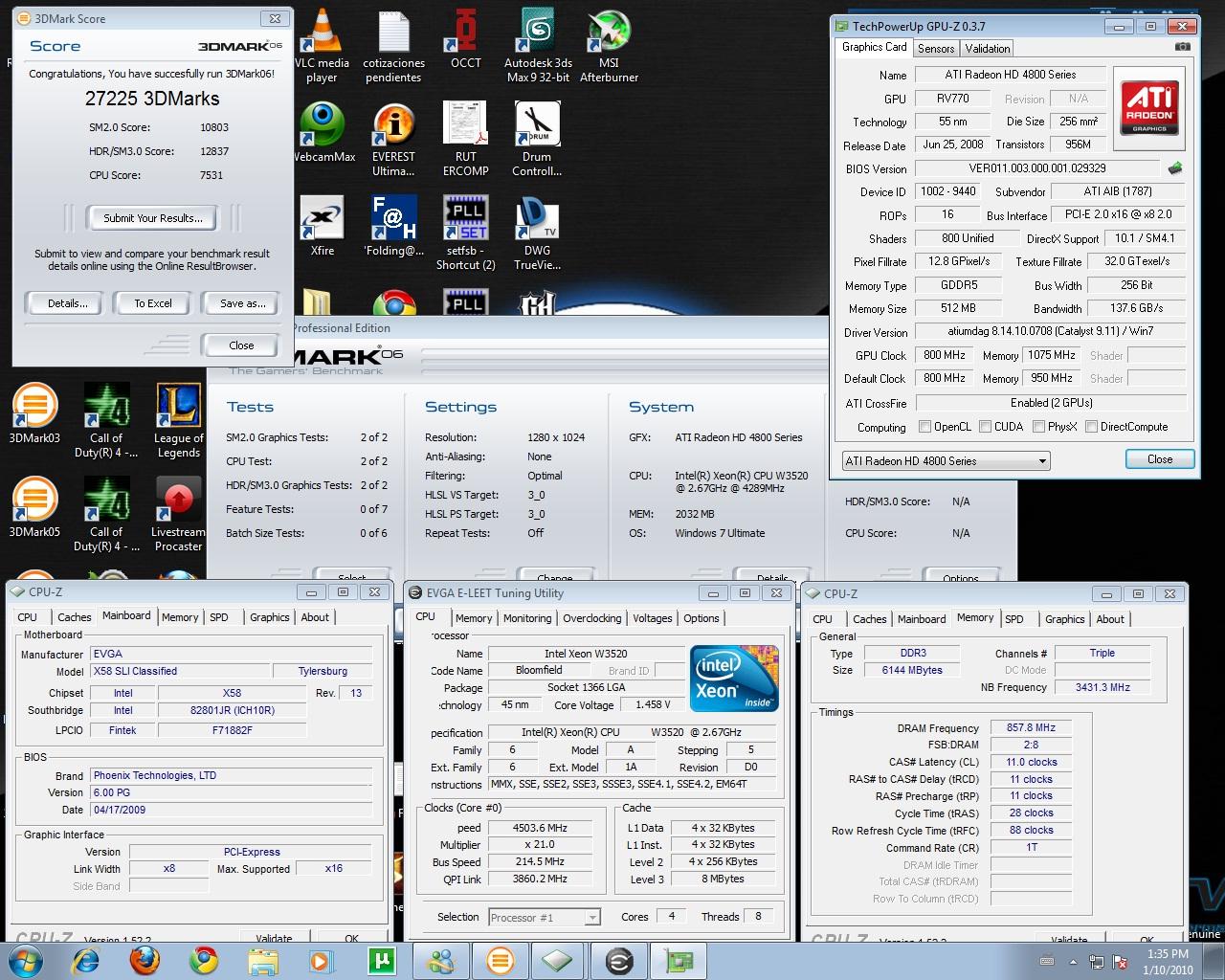This screenshot has width=1225, height=980.
Task: Open Chrome from taskbar
Action: (204, 960)
